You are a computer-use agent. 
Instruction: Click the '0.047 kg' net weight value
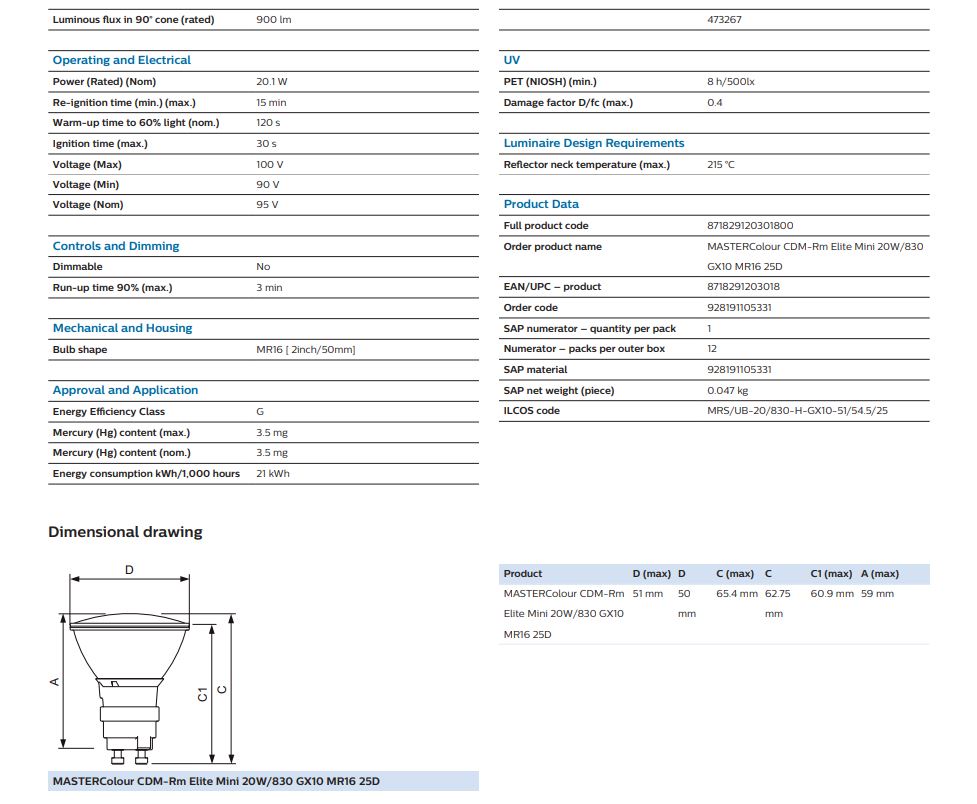(x=728, y=391)
